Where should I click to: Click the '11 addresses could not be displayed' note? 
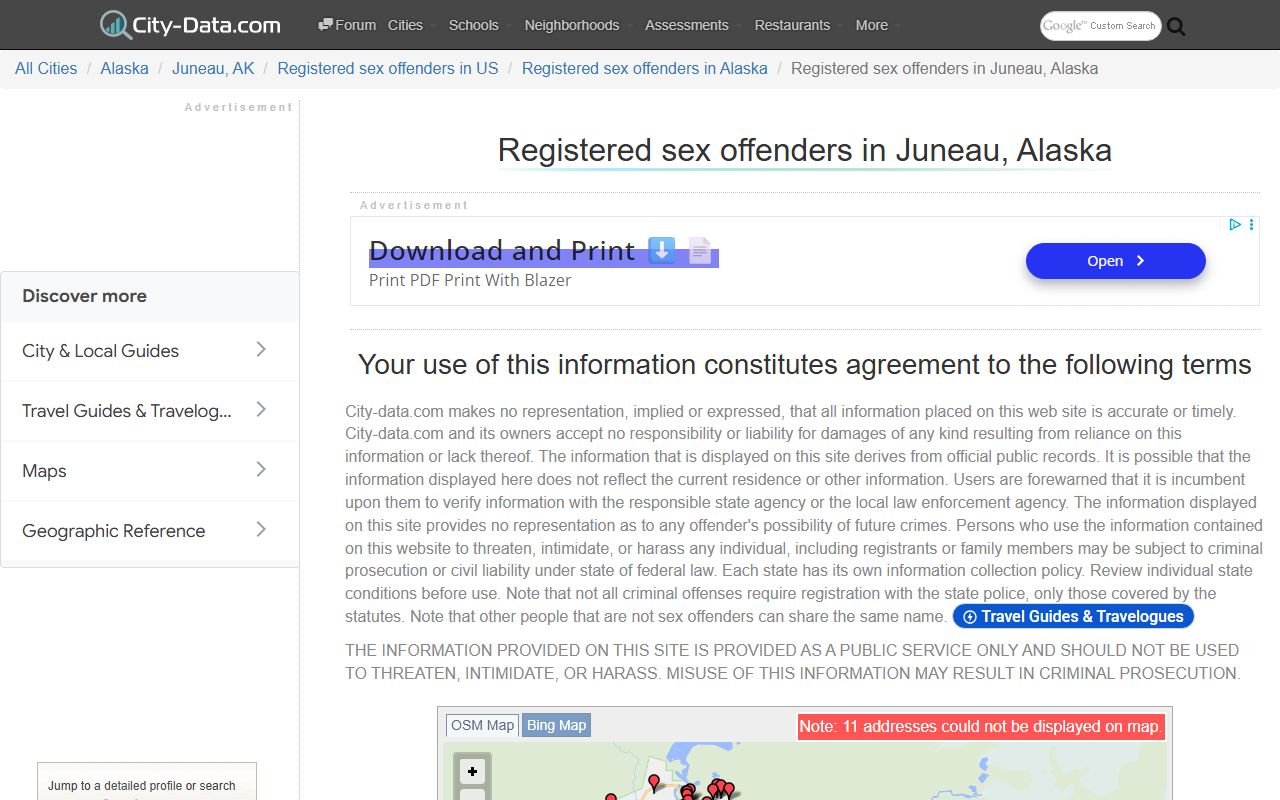[x=981, y=726]
